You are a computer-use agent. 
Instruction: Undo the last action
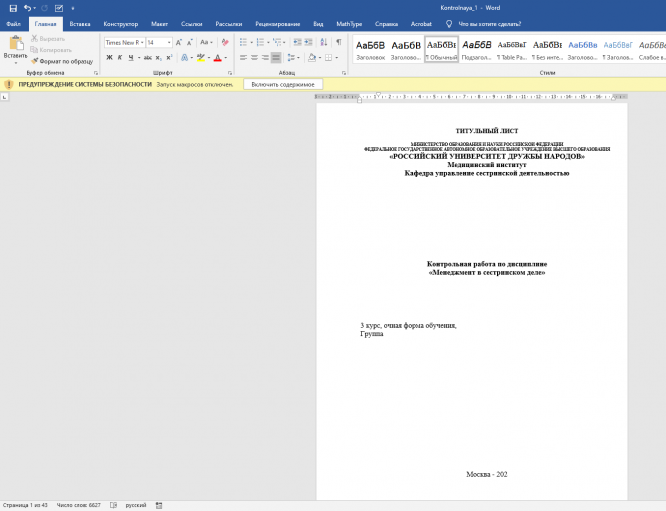[x=27, y=7]
